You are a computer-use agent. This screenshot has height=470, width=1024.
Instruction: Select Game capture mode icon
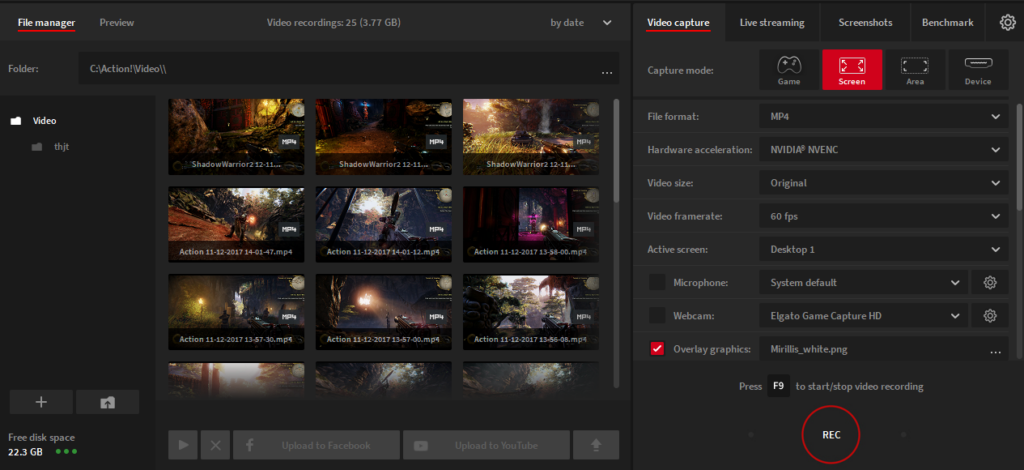pos(789,70)
